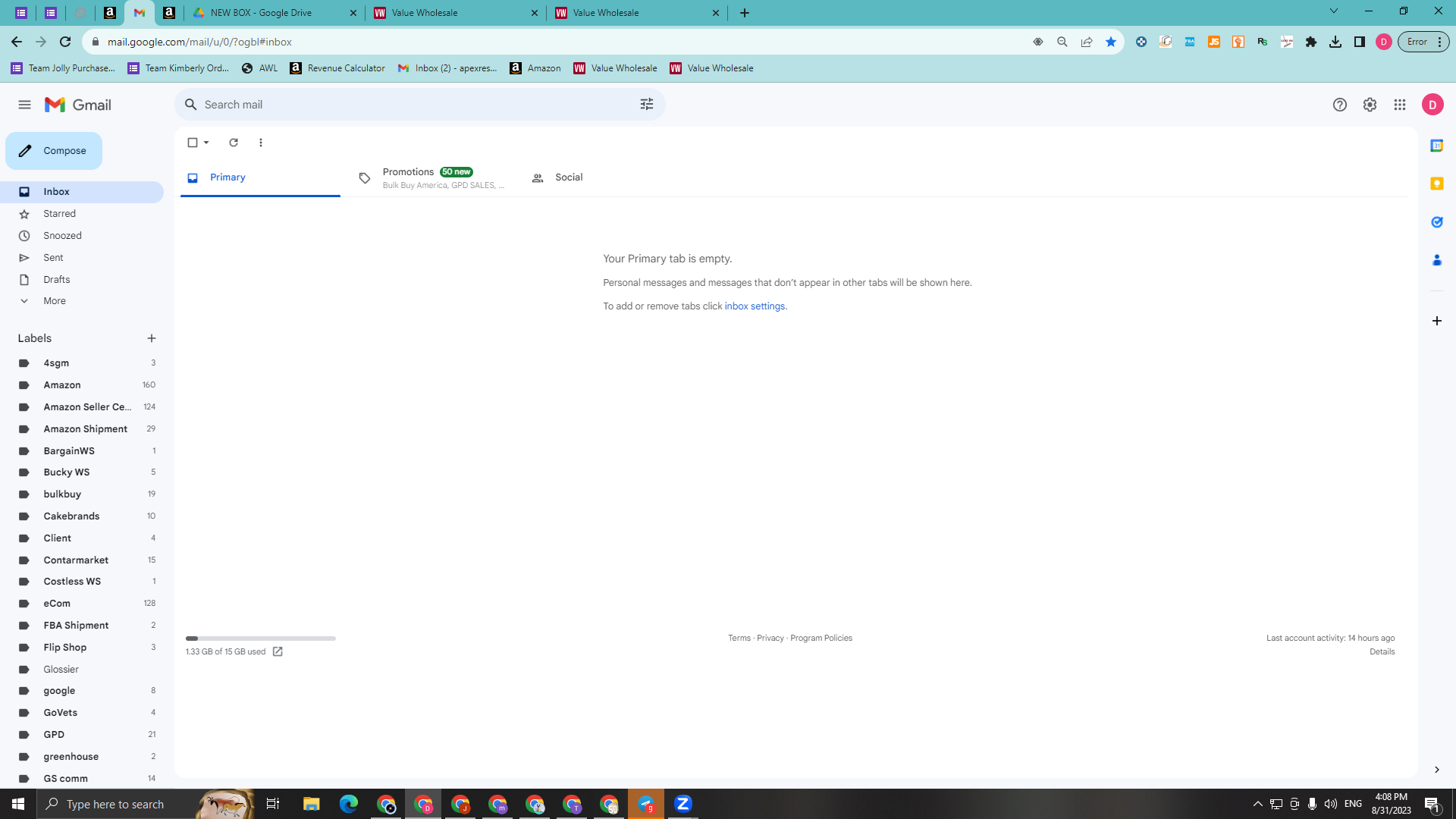Open the GS comm label
The width and height of the screenshot is (1456, 819).
coord(82,779)
